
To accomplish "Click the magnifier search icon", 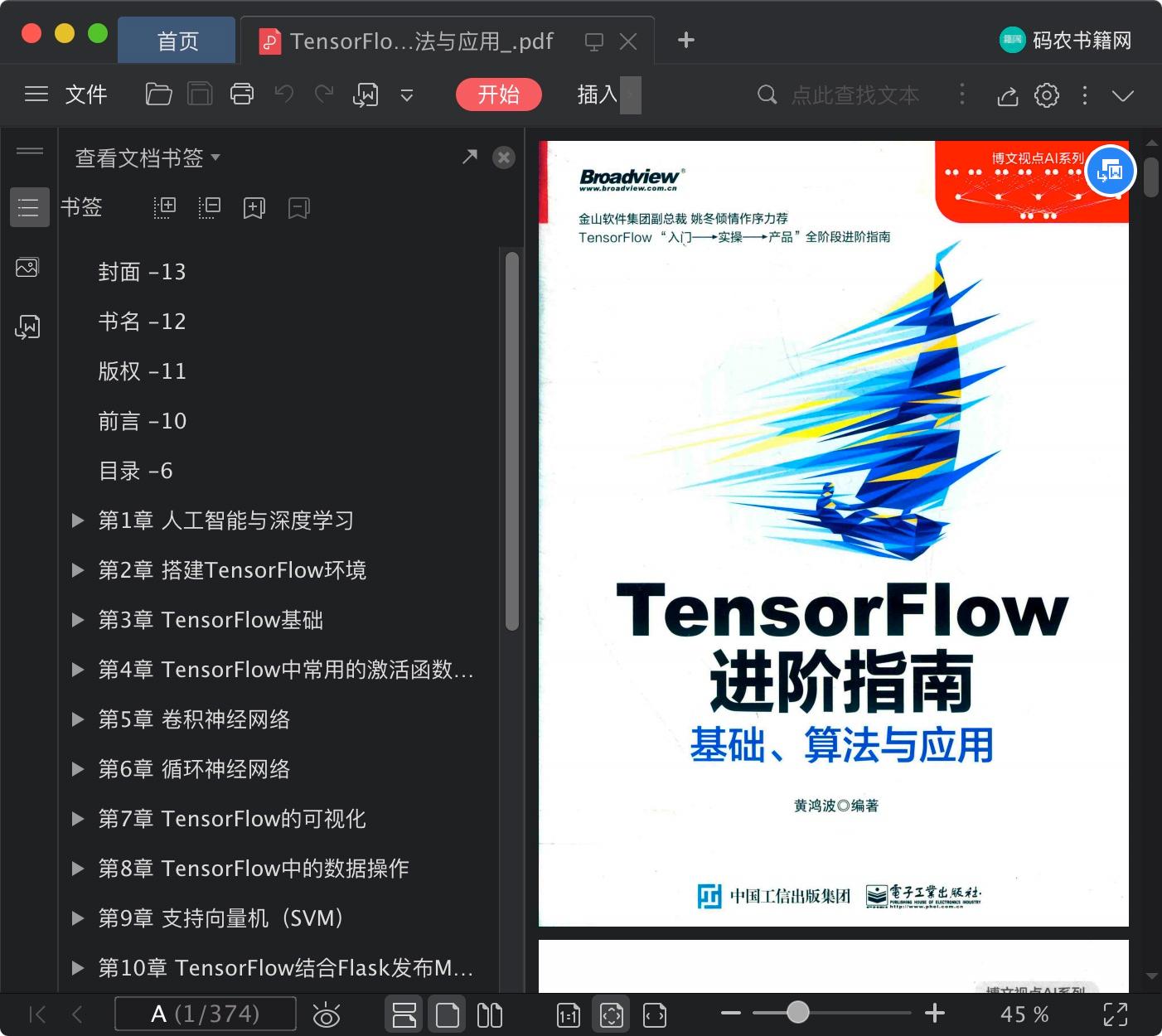I will (x=767, y=95).
